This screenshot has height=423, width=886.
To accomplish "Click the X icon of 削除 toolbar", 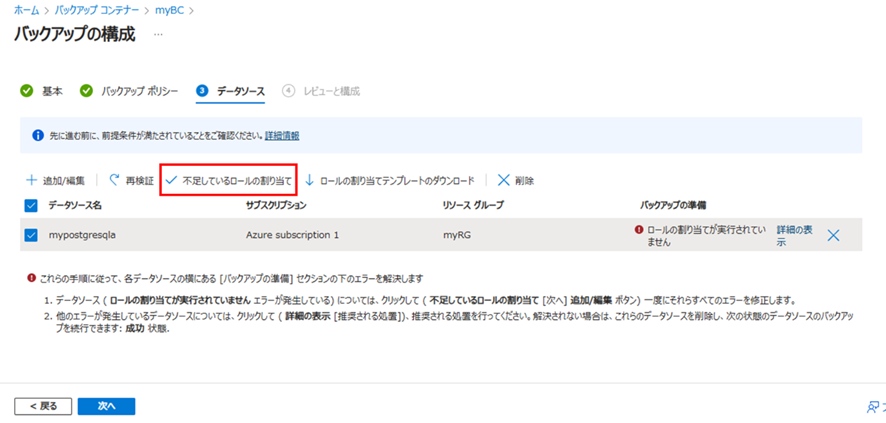I will tap(503, 181).
